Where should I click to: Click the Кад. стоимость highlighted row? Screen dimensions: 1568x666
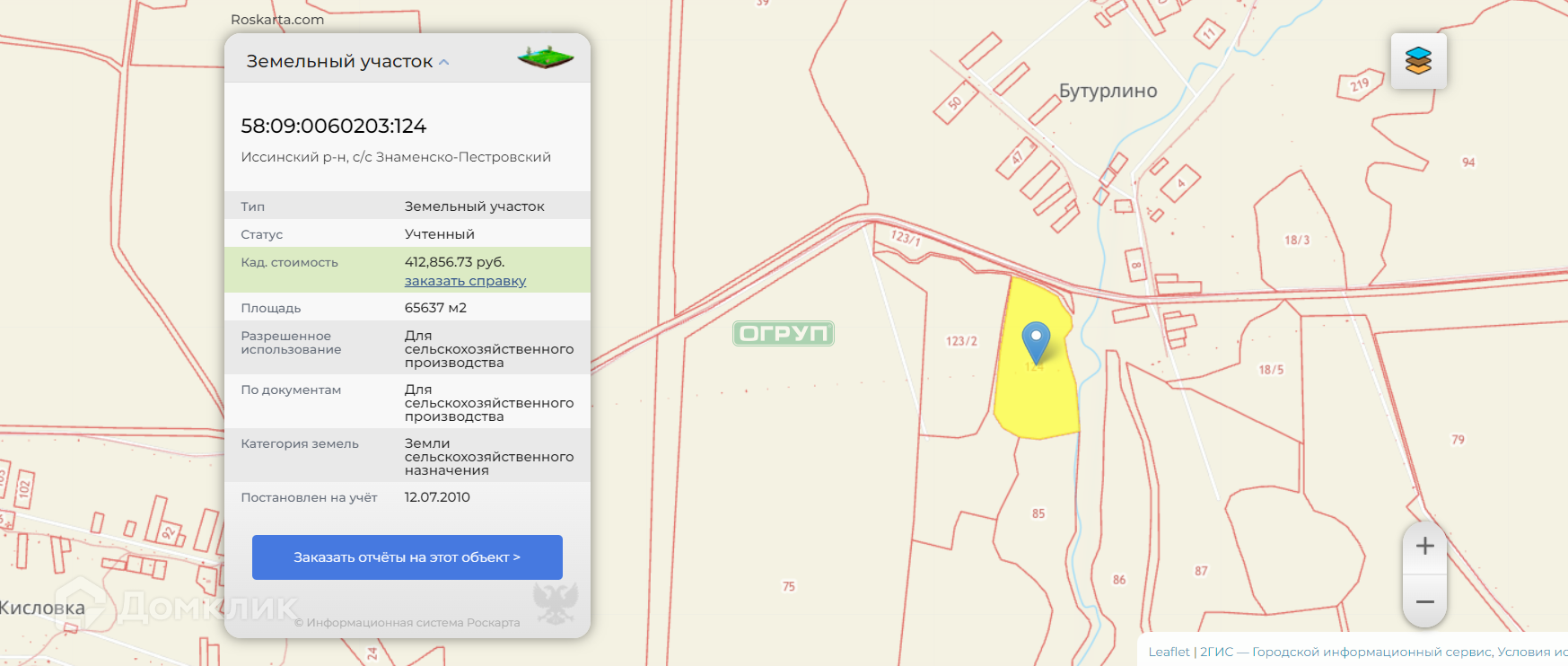pos(407,269)
